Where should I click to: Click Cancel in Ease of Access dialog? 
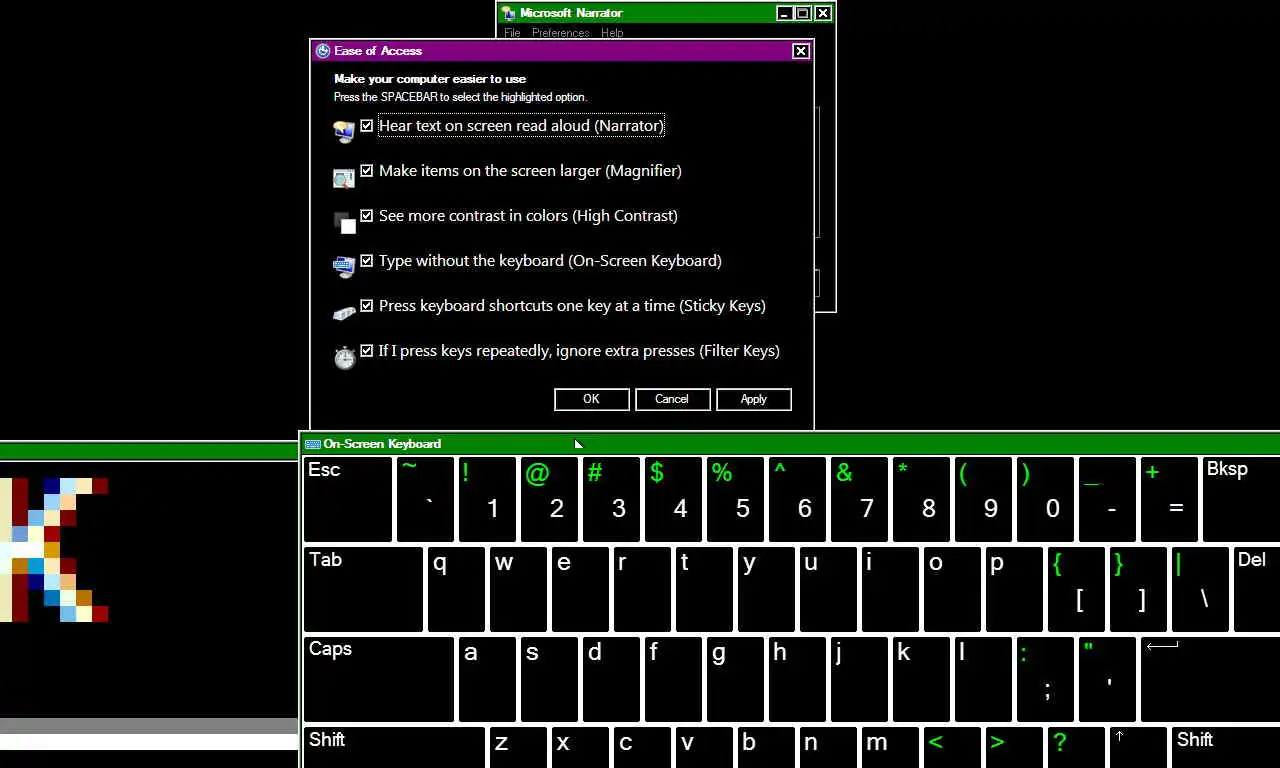pos(672,399)
